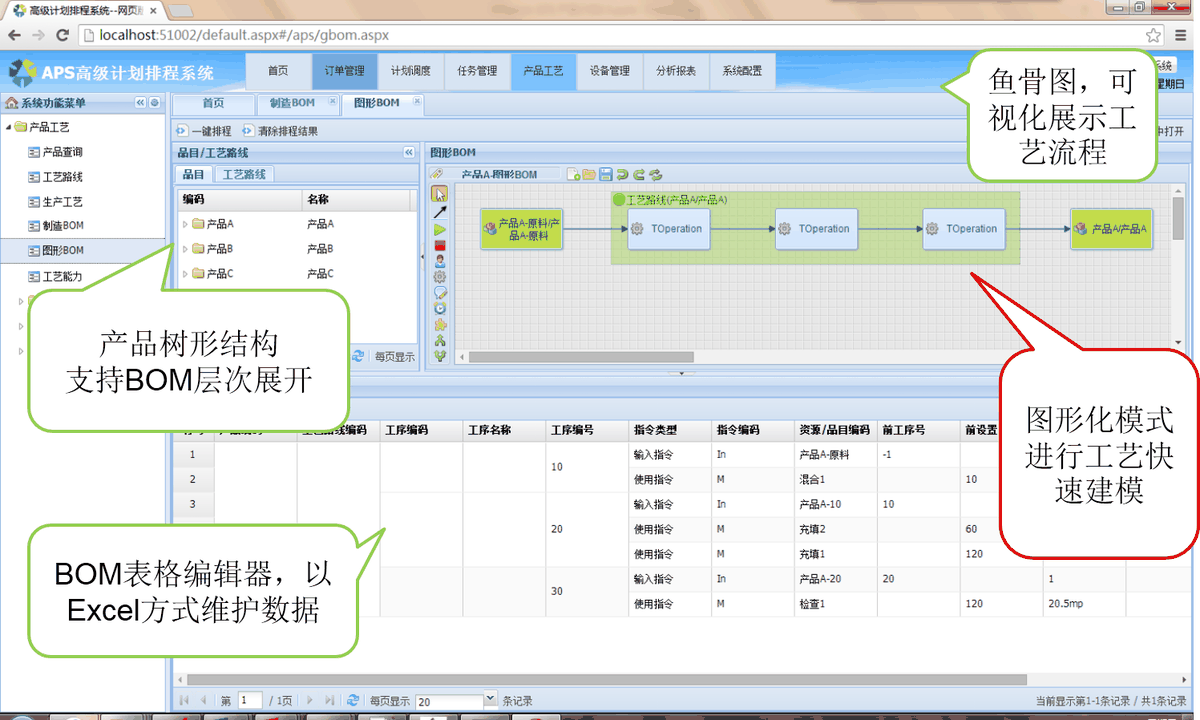The height and width of the screenshot is (720, 1200).
Task: Open the 设备管理 menu
Action: pyautogui.click(x=610, y=71)
